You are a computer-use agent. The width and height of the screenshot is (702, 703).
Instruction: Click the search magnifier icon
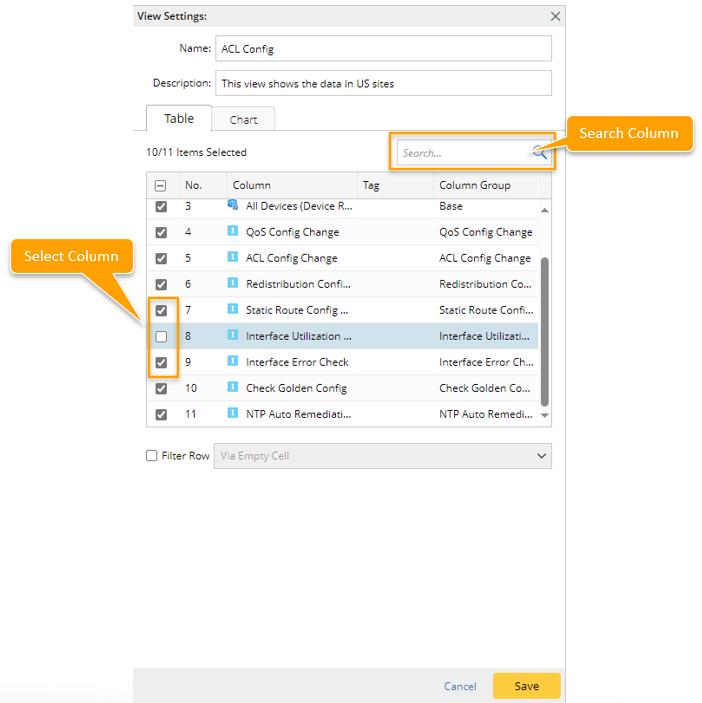(539, 153)
